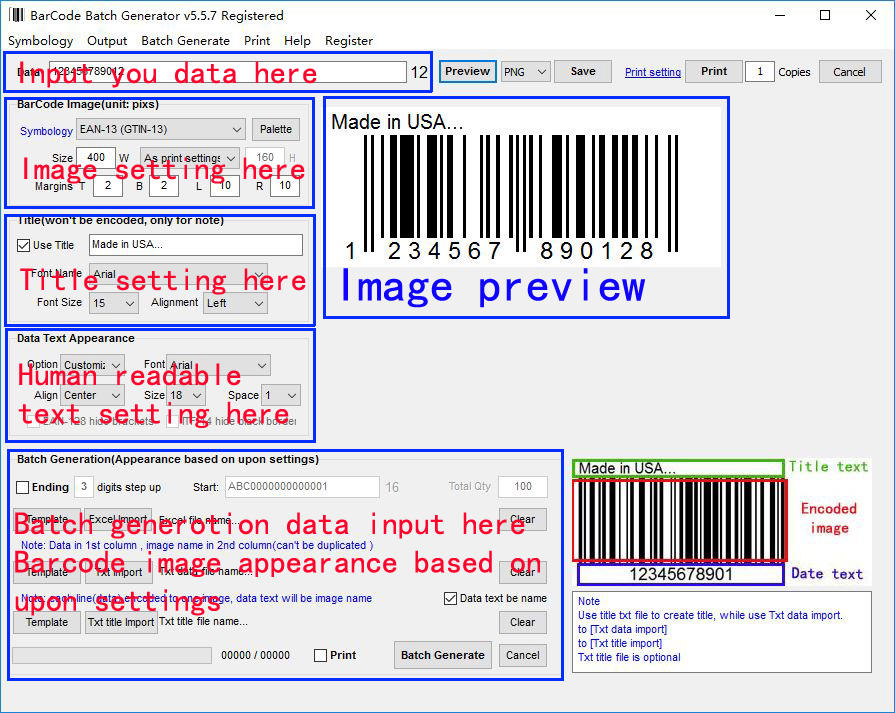This screenshot has width=895, height=713.
Task: Open the data text Font dropdown
Action: click(218, 365)
